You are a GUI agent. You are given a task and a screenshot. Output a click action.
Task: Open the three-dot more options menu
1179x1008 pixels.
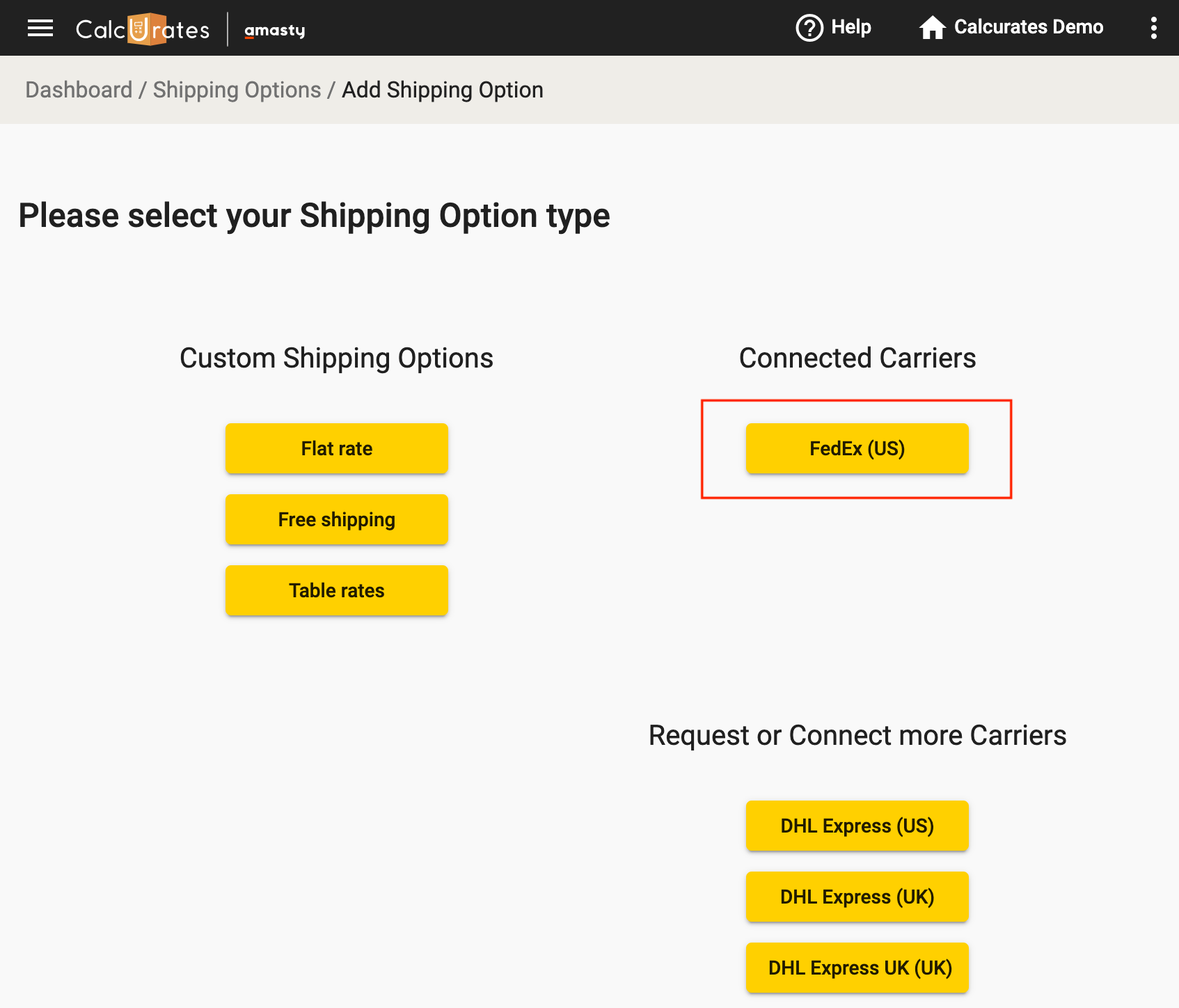[x=1153, y=28]
